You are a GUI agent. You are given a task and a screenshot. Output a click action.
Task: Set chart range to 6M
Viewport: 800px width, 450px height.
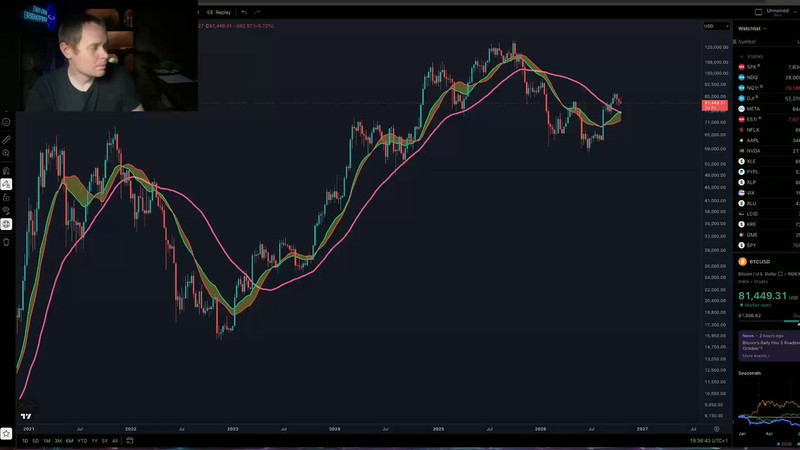(69, 441)
